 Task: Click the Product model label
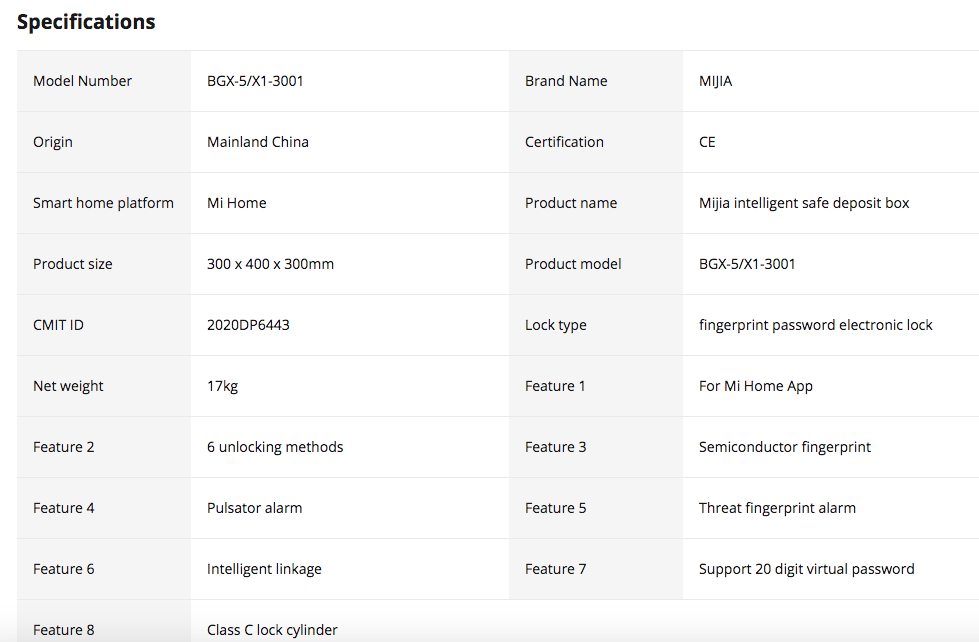[573, 264]
